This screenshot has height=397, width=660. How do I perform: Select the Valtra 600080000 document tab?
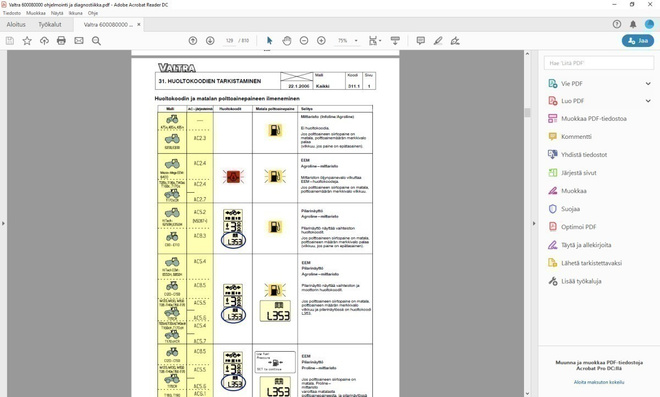click(x=108, y=25)
